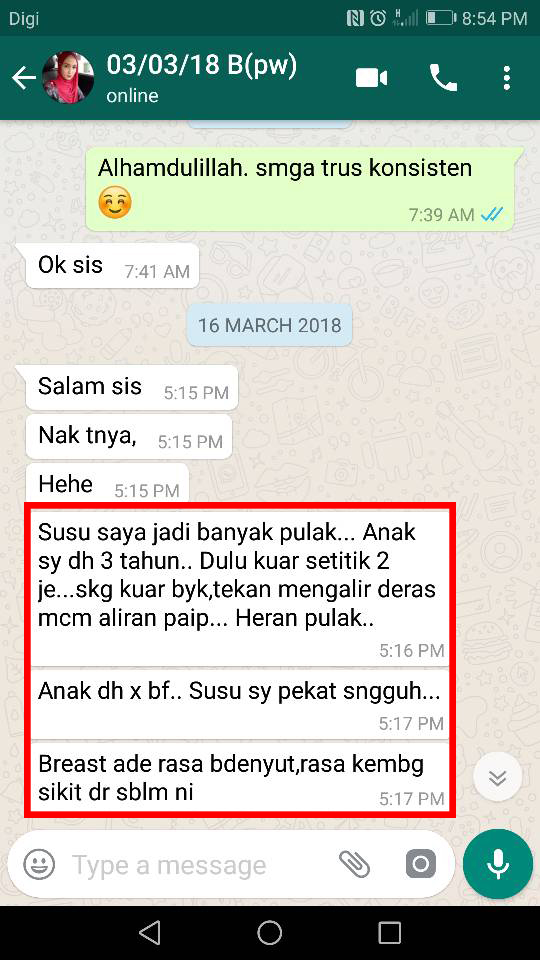Jump to latest messages with down chevron
This screenshot has width=540, height=960.
pyautogui.click(x=498, y=778)
